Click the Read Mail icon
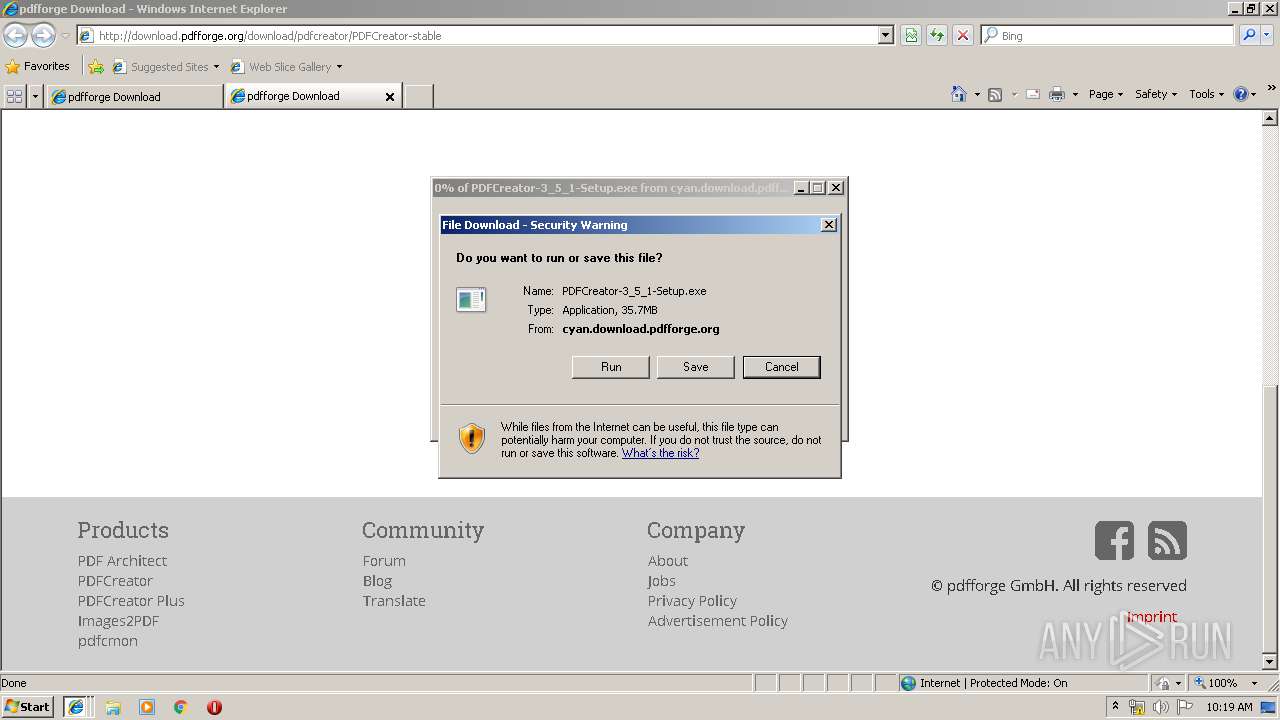The height and width of the screenshot is (720, 1280). point(1032,94)
